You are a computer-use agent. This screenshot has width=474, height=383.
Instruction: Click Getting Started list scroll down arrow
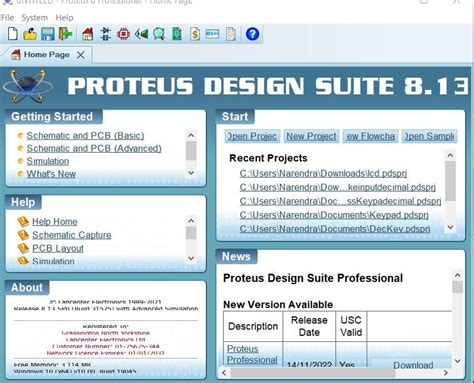coord(191,173)
